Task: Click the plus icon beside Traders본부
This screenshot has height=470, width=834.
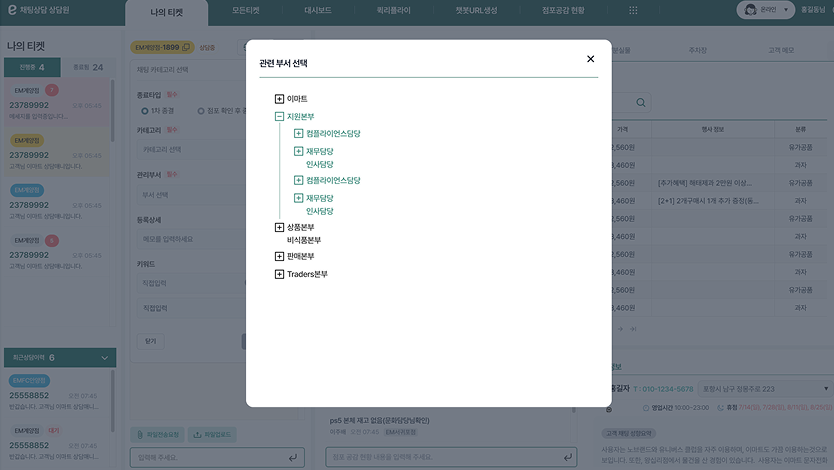Action: [x=279, y=274]
